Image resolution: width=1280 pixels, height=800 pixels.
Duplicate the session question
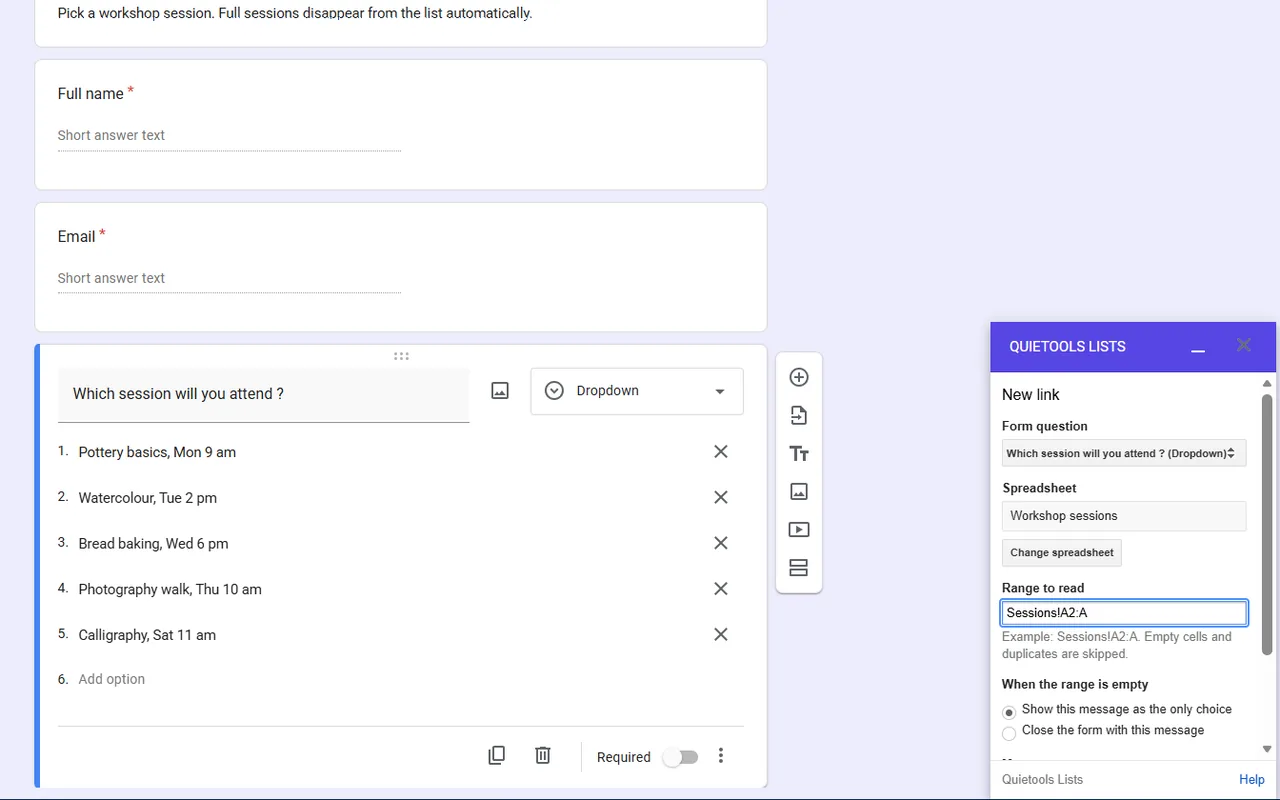pyautogui.click(x=496, y=756)
